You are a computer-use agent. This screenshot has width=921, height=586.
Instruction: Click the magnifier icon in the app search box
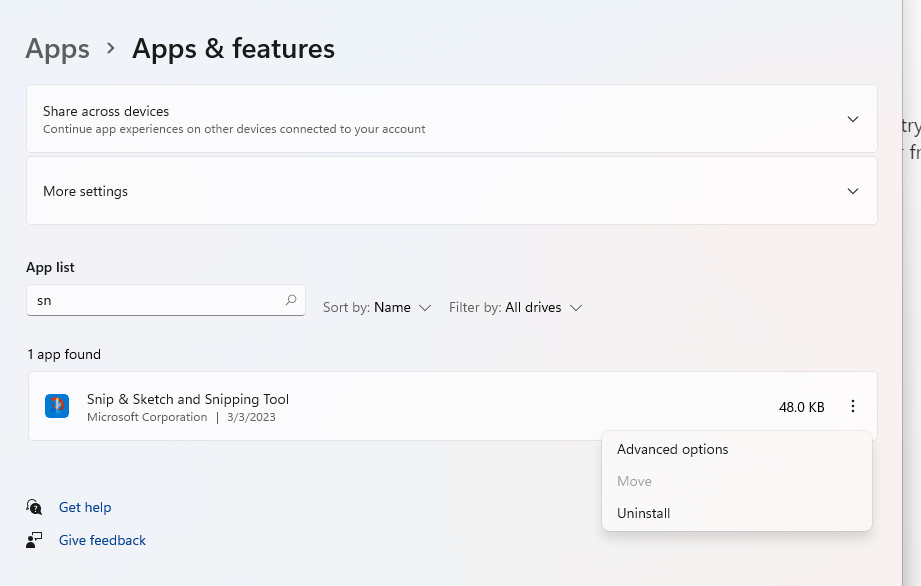291,300
